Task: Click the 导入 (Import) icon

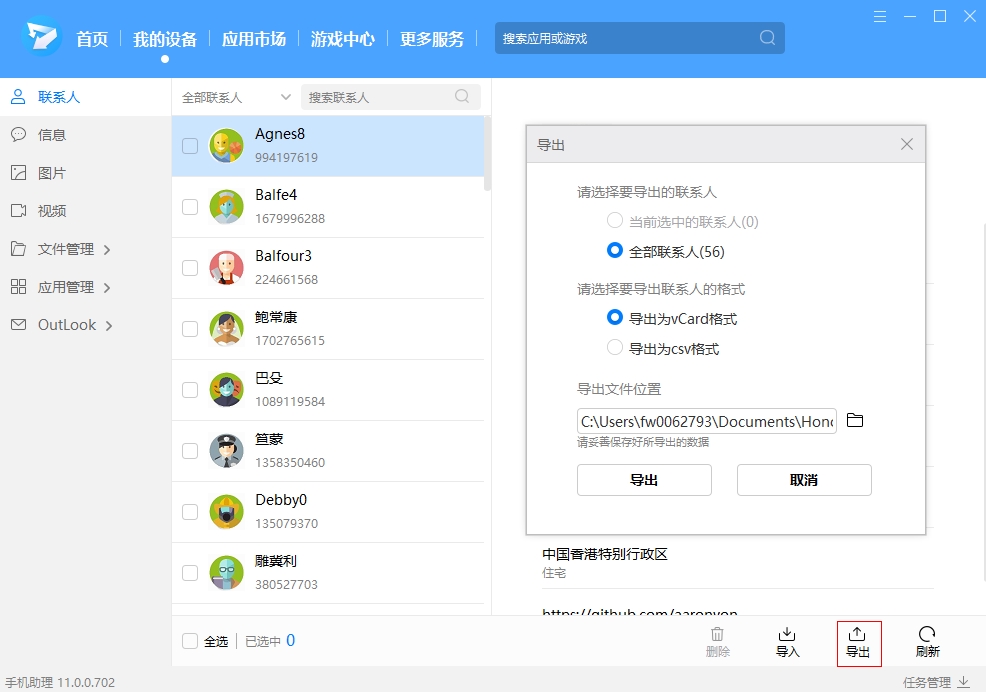Action: [787, 643]
